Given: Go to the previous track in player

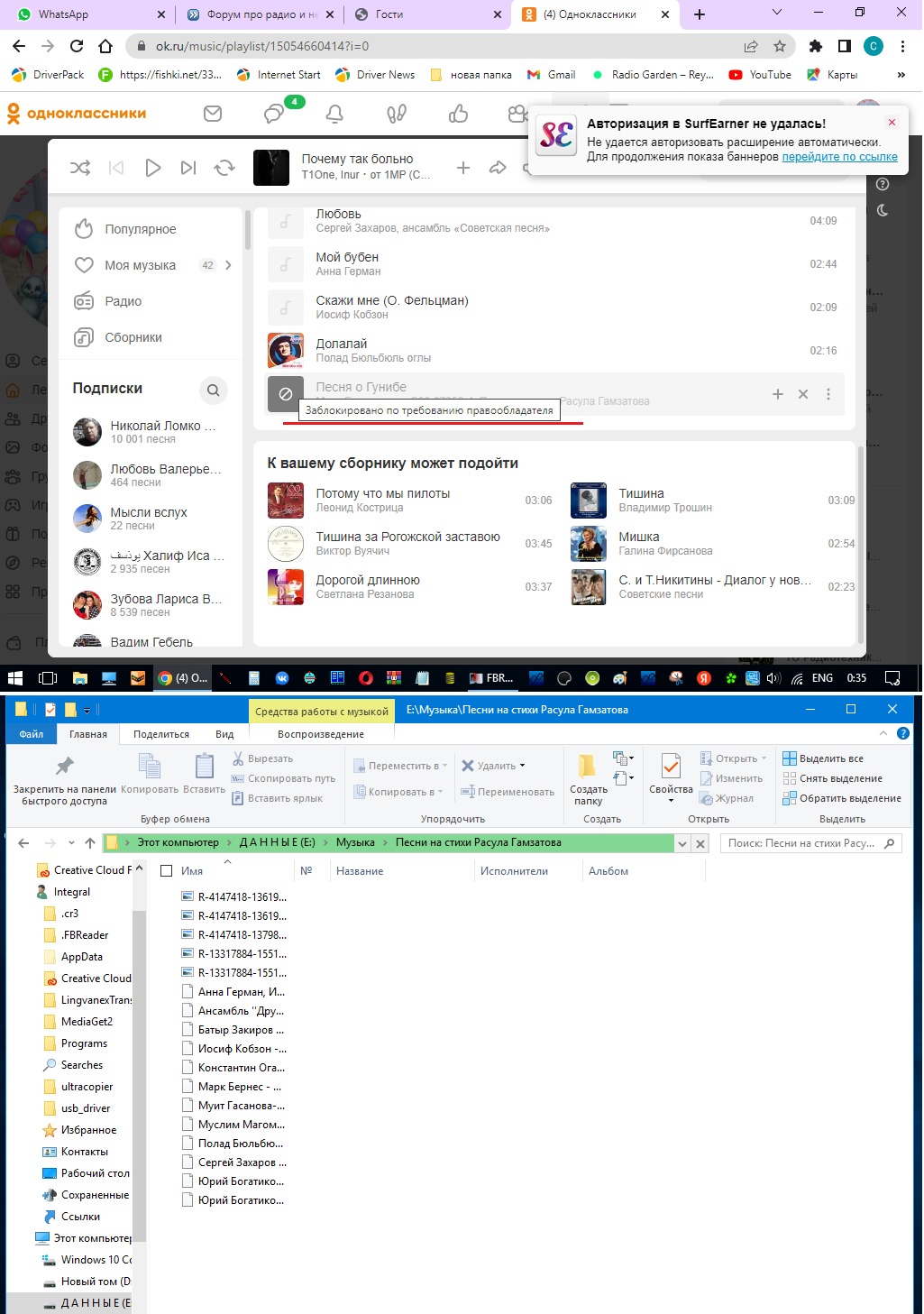Looking at the screenshot, I should coord(116,168).
